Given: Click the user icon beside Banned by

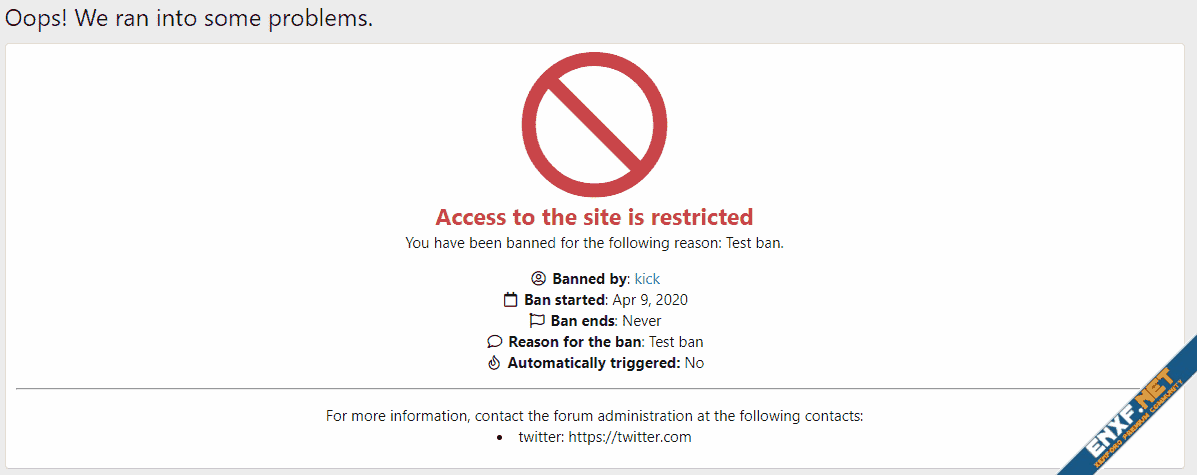Looking at the screenshot, I should coord(538,279).
